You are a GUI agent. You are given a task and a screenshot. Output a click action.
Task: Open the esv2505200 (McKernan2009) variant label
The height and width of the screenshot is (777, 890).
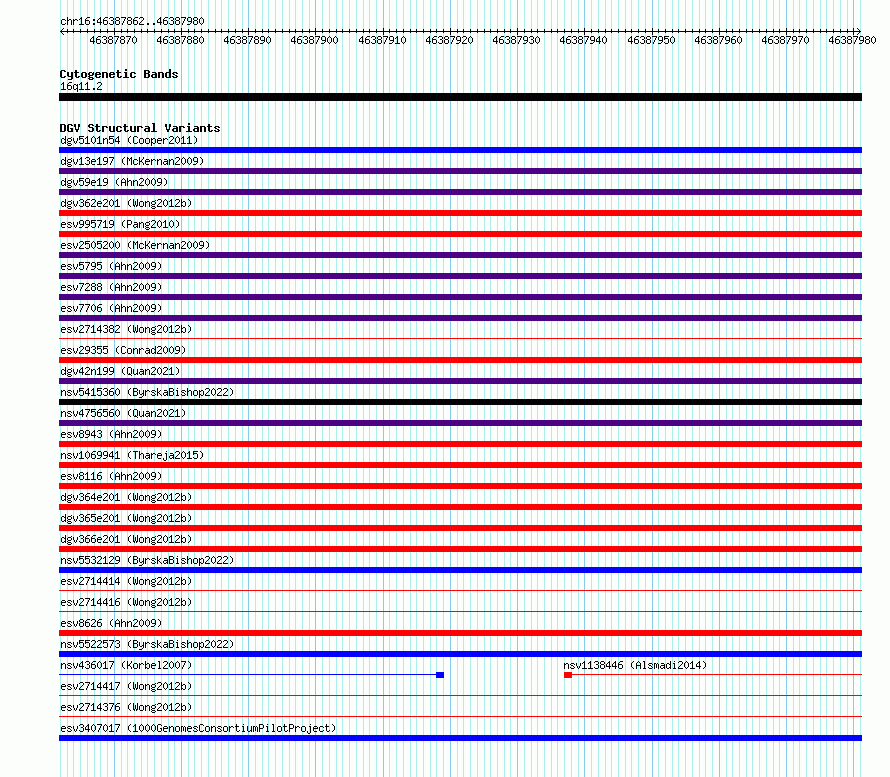(135, 245)
